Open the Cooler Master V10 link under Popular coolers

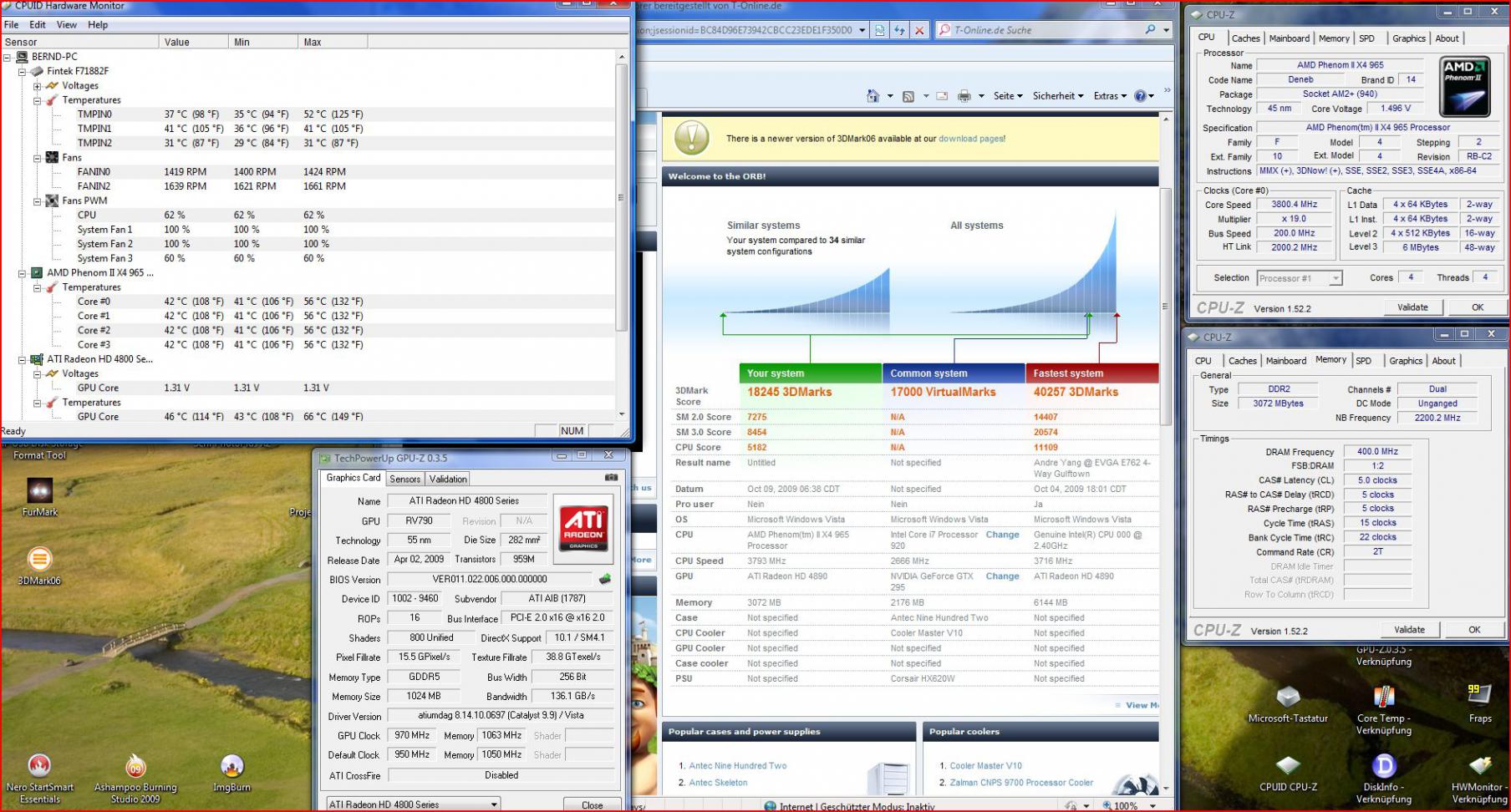point(985,766)
